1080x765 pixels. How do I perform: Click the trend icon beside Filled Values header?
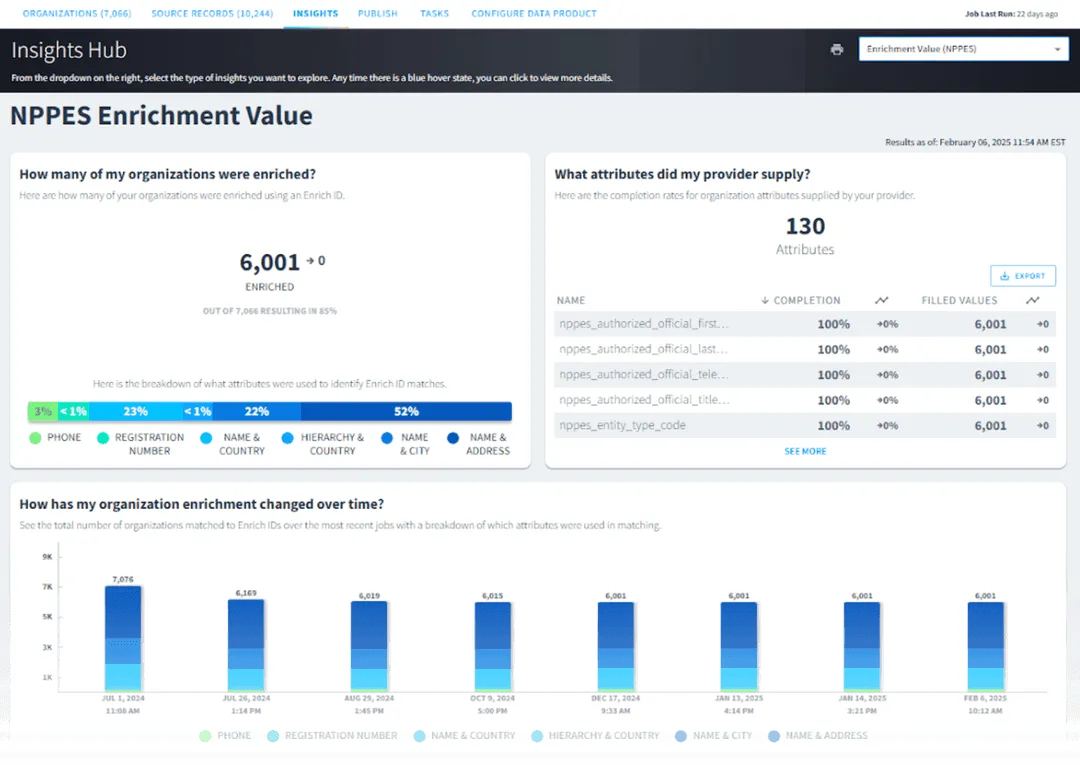point(1032,301)
